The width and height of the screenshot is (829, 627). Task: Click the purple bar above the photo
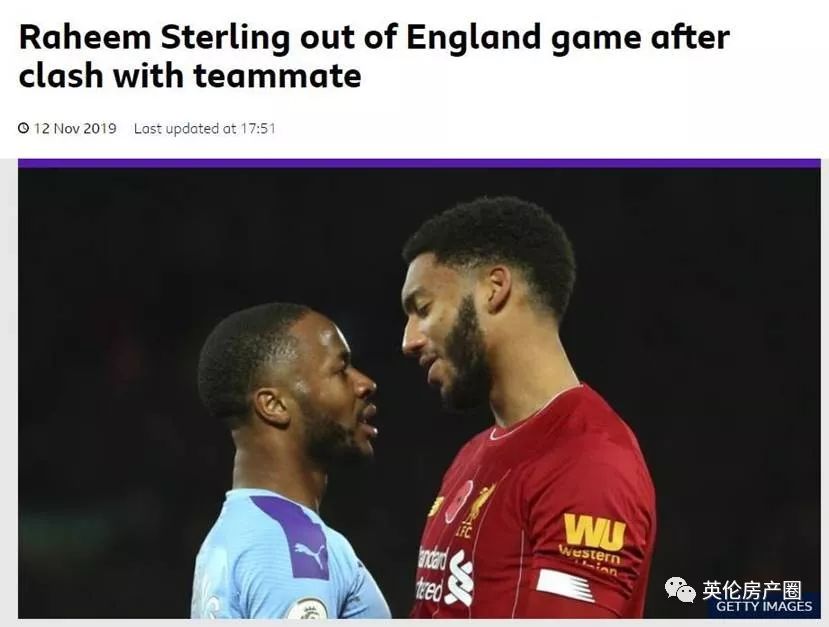[419, 163]
